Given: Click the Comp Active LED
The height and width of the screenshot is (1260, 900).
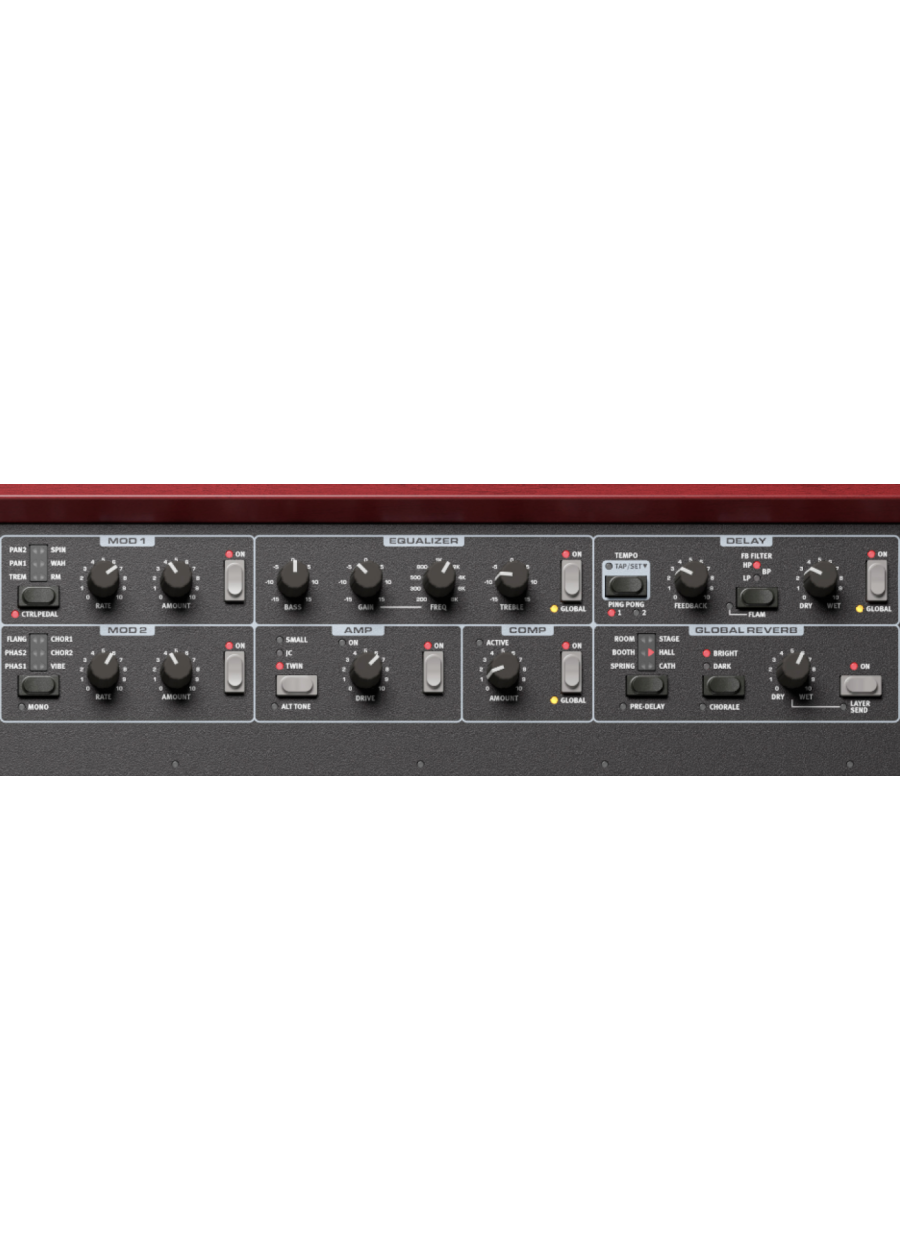Looking at the screenshot, I should coord(479,643).
